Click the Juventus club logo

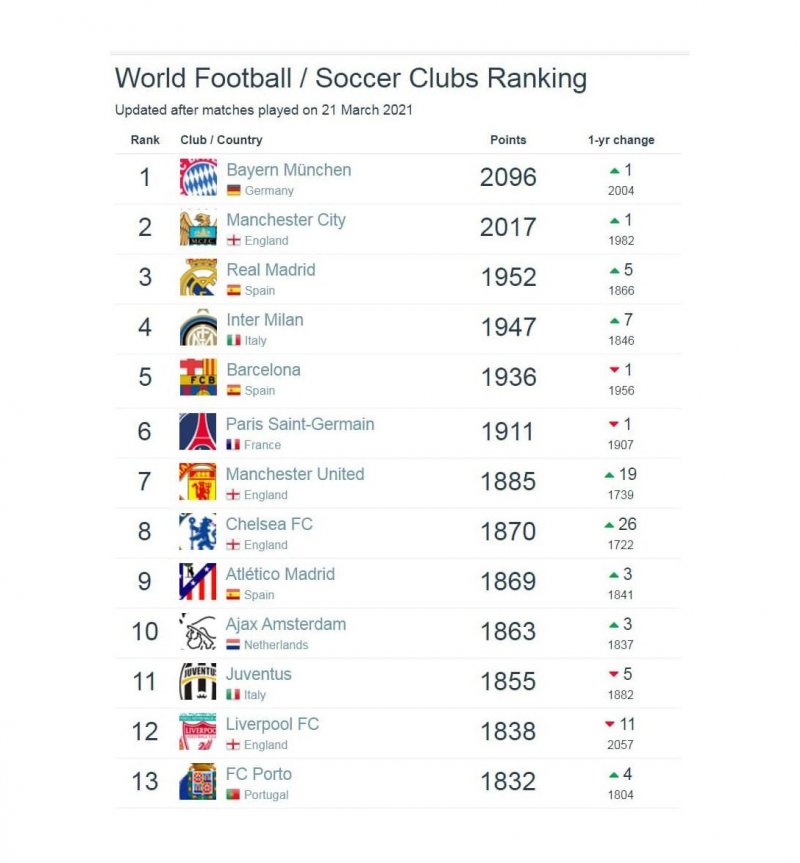[x=198, y=682]
